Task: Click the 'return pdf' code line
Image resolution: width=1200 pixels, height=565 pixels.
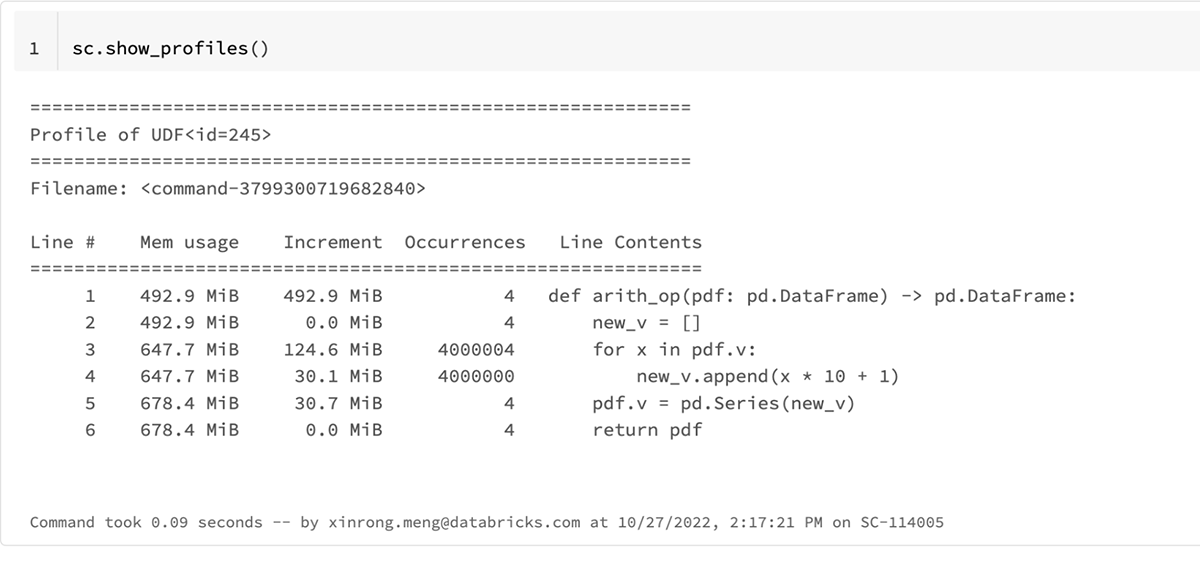Action: tap(647, 430)
